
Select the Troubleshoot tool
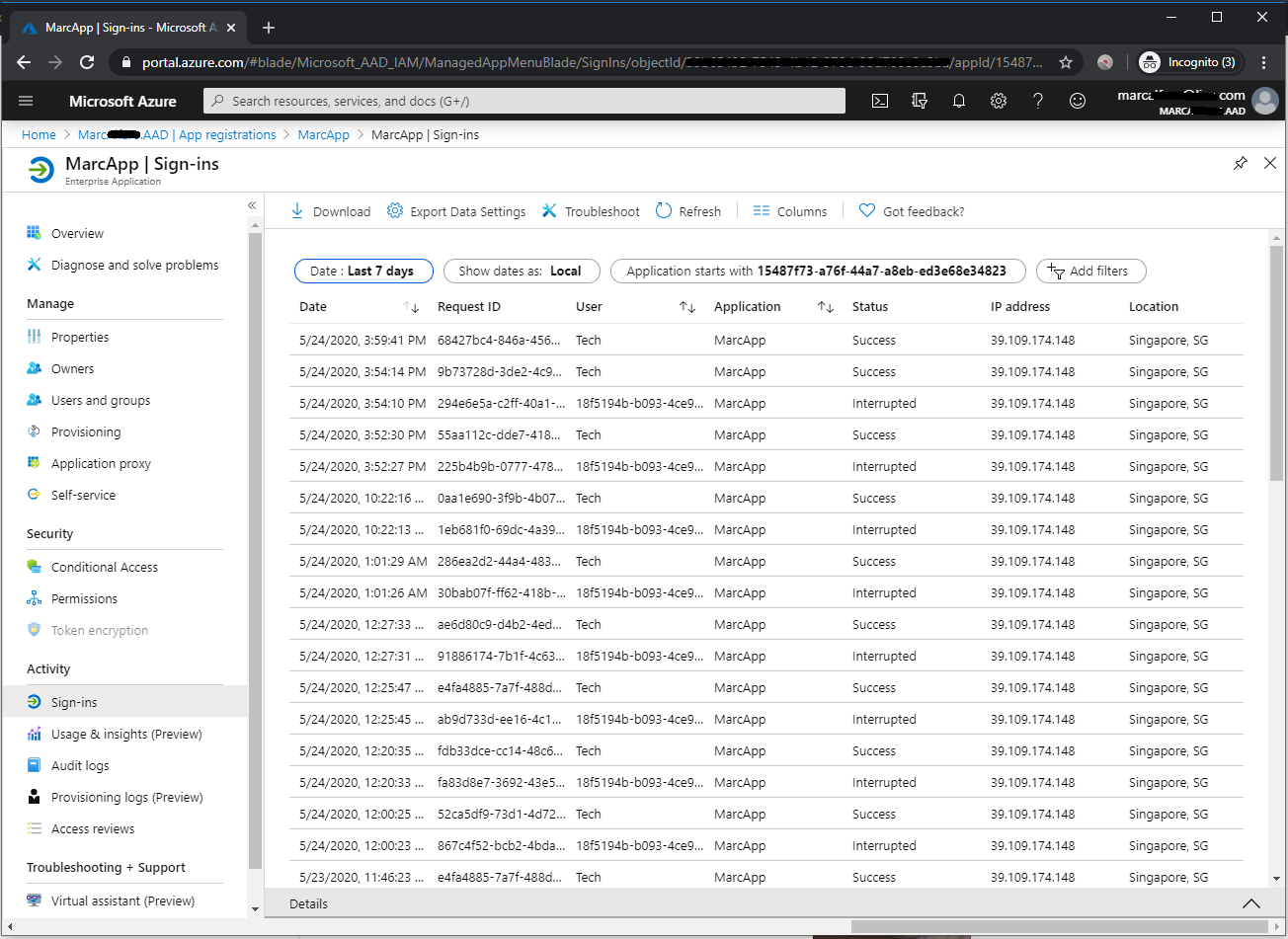(590, 210)
